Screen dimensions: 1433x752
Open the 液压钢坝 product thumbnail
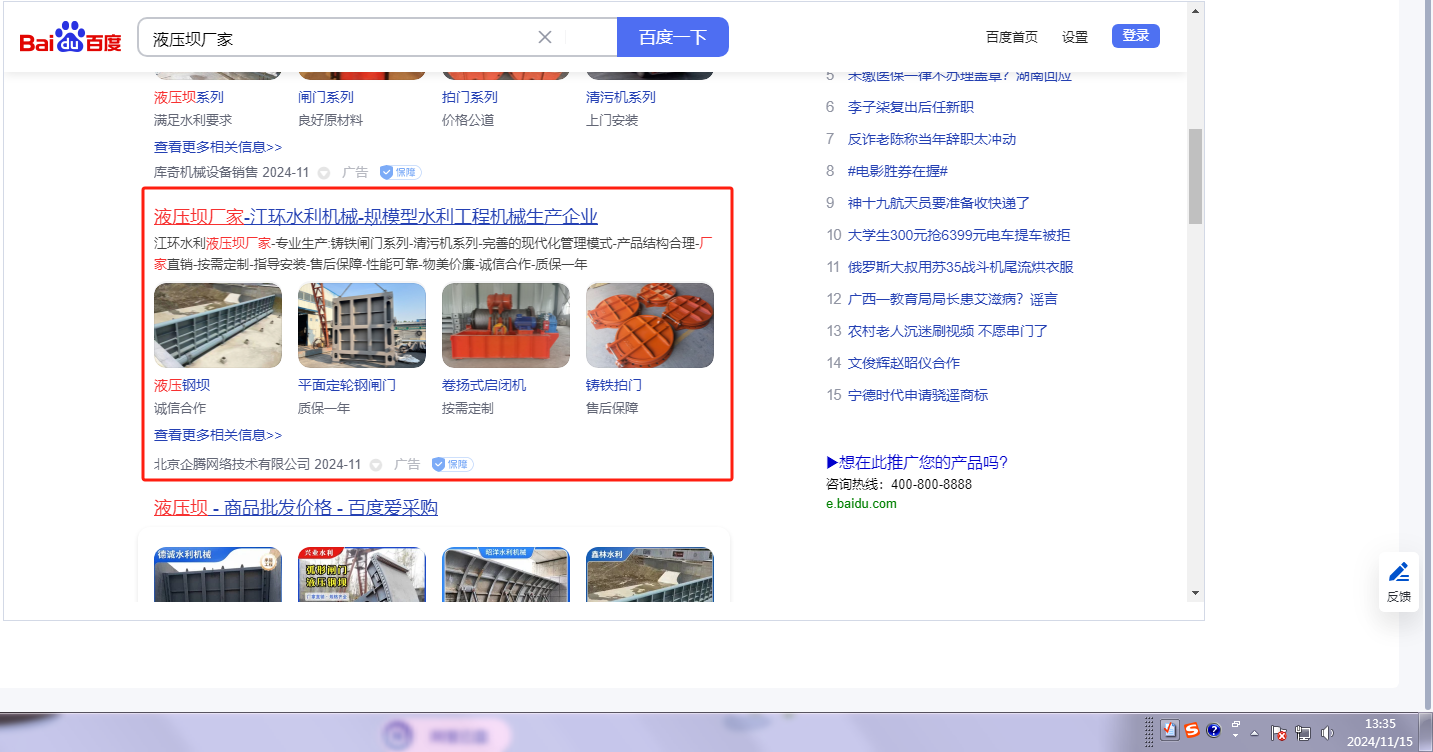tap(218, 325)
